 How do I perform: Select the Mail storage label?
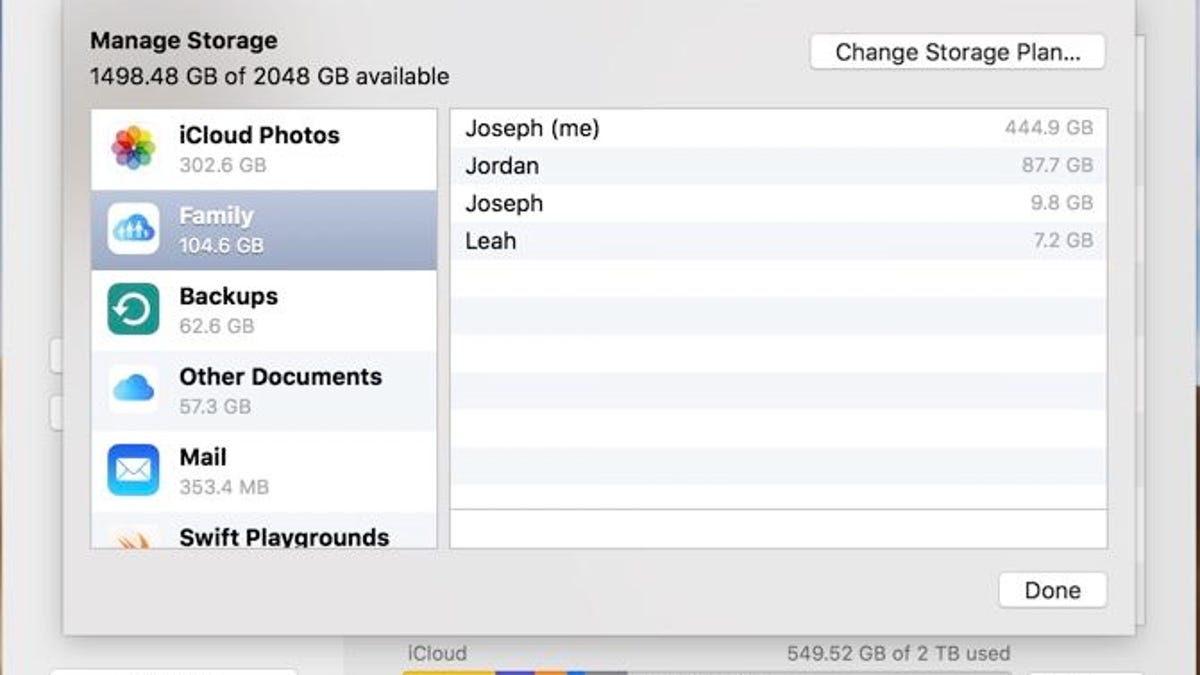coord(203,457)
